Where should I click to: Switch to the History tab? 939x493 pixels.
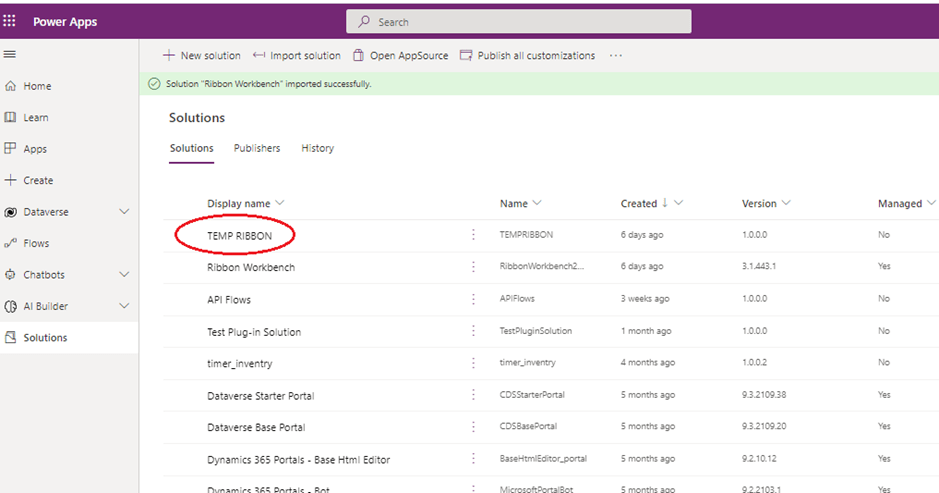(317, 148)
